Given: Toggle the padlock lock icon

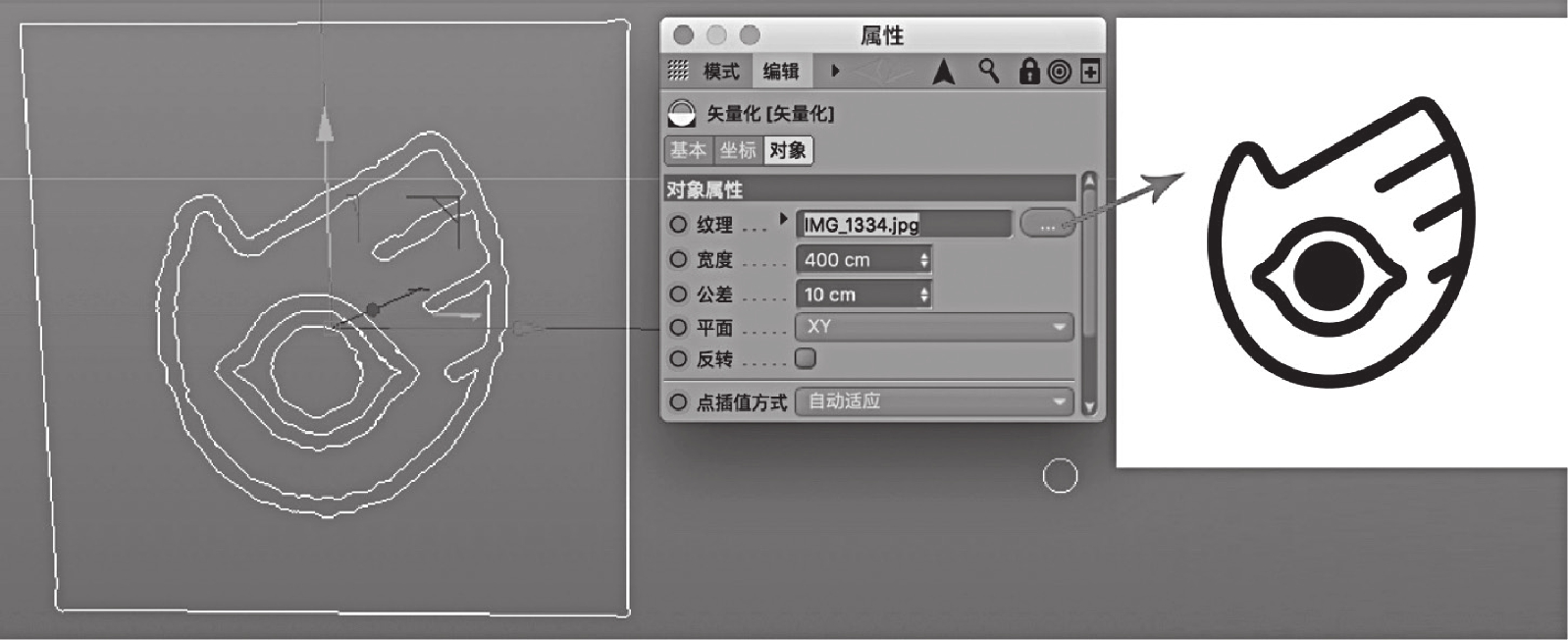Looking at the screenshot, I should [1028, 71].
